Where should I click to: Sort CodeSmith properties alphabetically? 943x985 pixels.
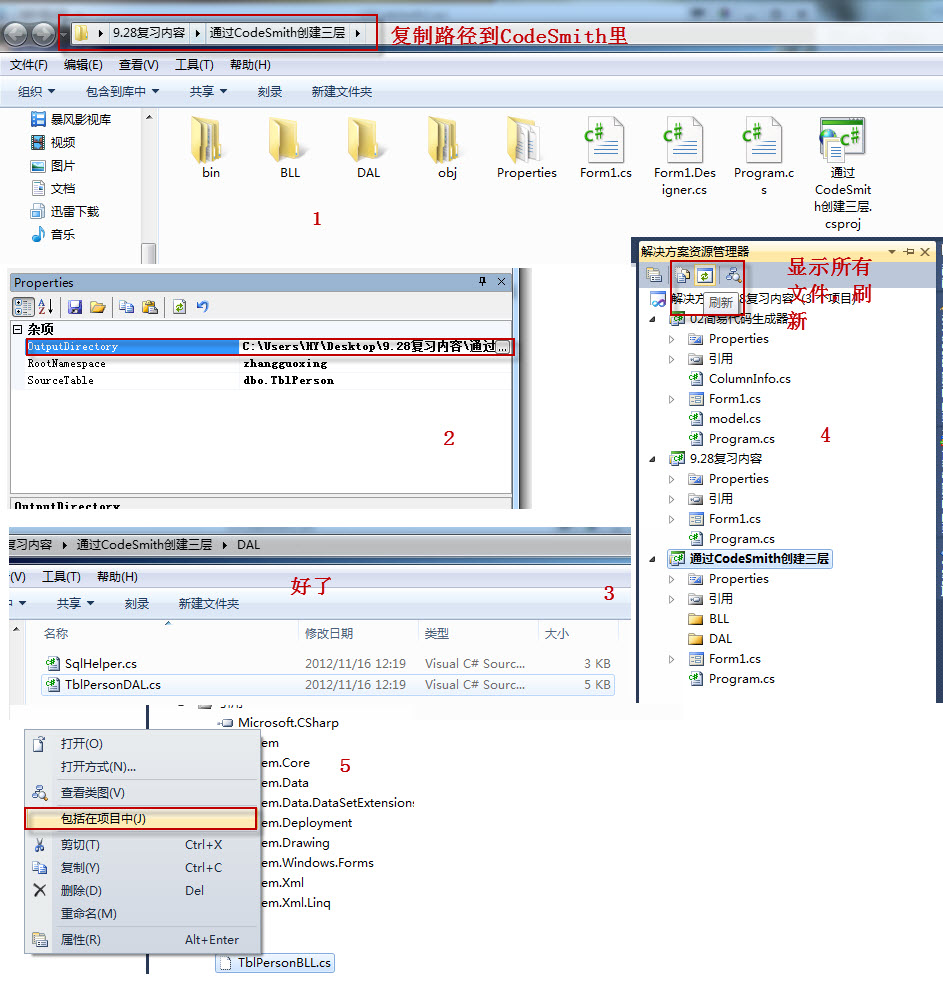pyautogui.click(x=46, y=307)
